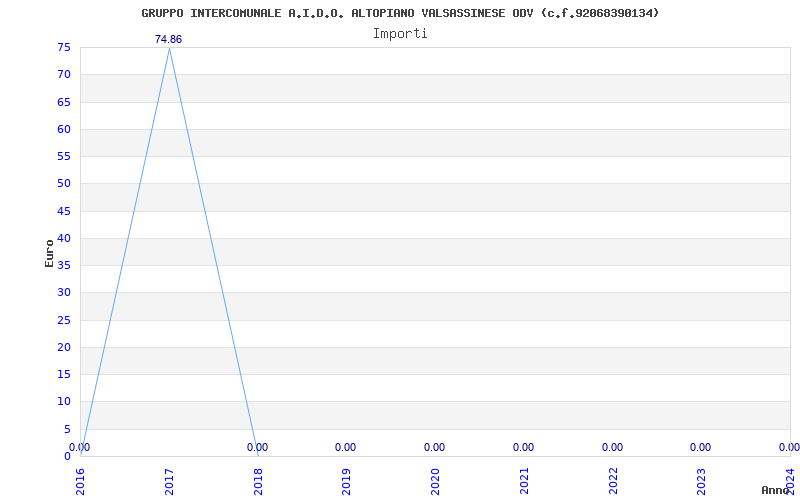This screenshot has width=800, height=500.
Task: Click the 65 tick on Euro axis
Action: point(64,102)
